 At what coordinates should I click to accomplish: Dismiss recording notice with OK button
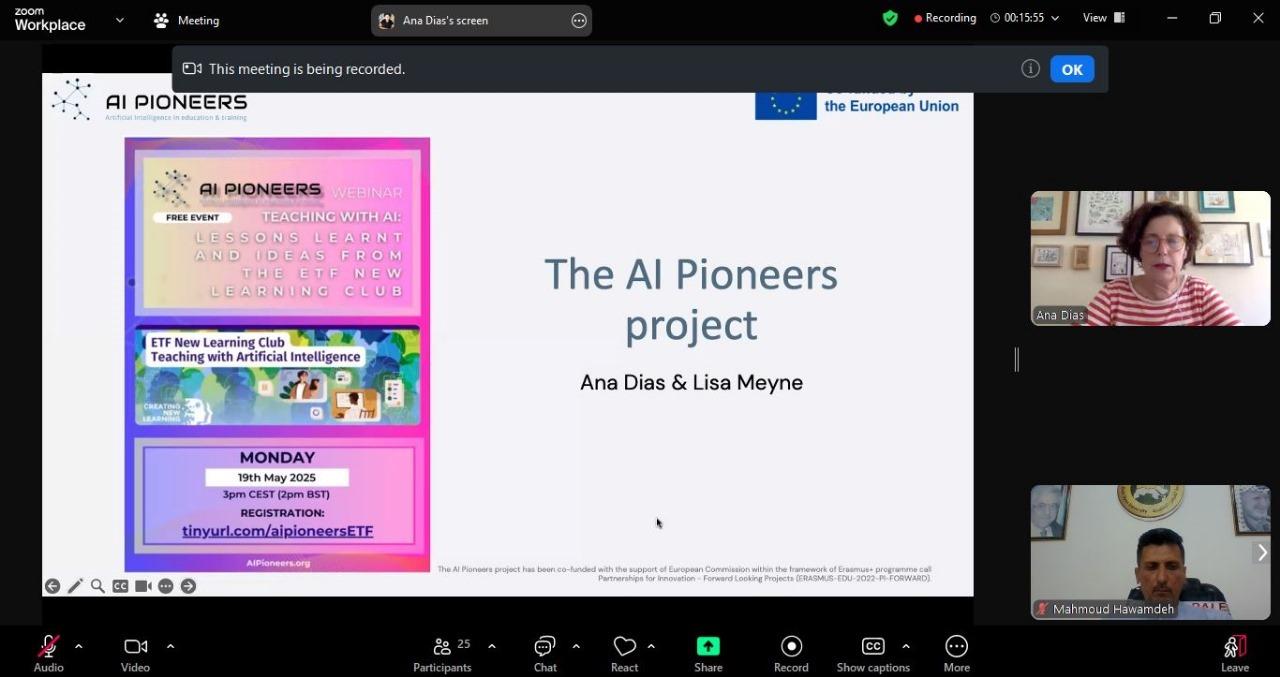[x=1072, y=69]
